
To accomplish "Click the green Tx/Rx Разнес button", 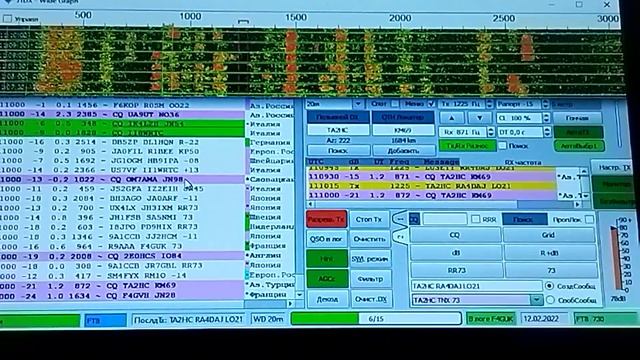I will click(467, 146).
